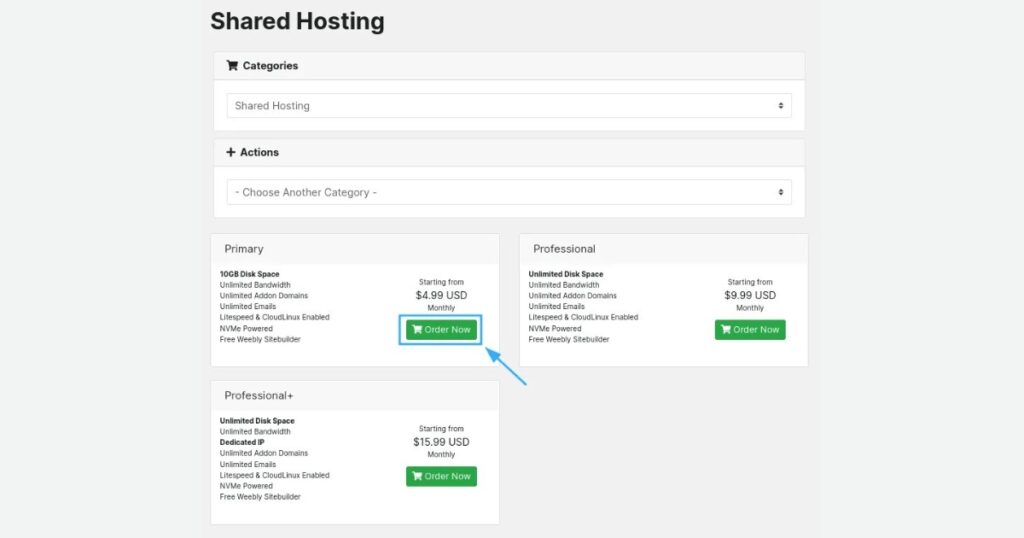
Task: Click the Shared Hosting page title
Action: [297, 21]
